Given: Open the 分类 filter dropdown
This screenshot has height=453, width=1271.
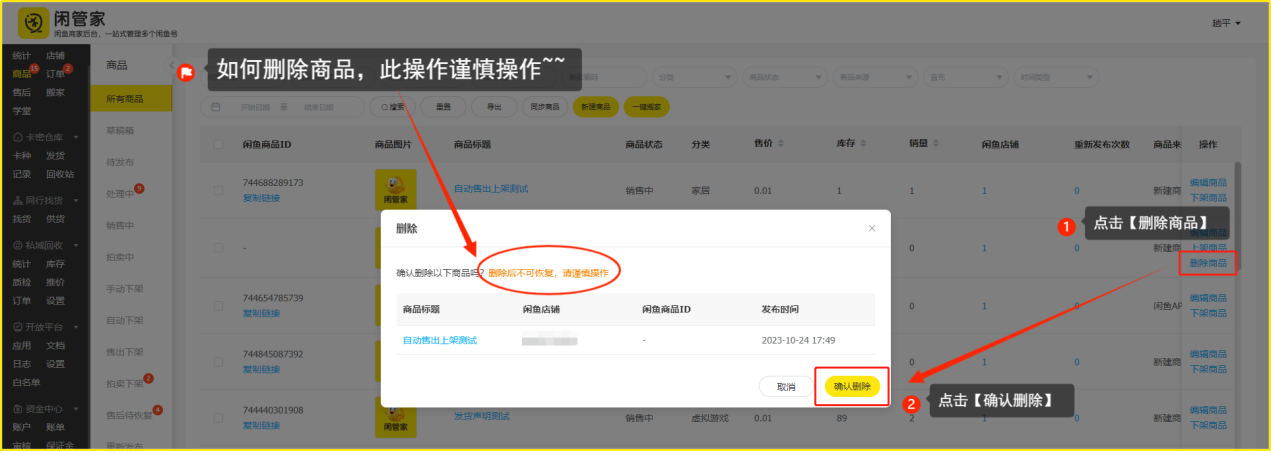Looking at the screenshot, I should click(x=694, y=77).
